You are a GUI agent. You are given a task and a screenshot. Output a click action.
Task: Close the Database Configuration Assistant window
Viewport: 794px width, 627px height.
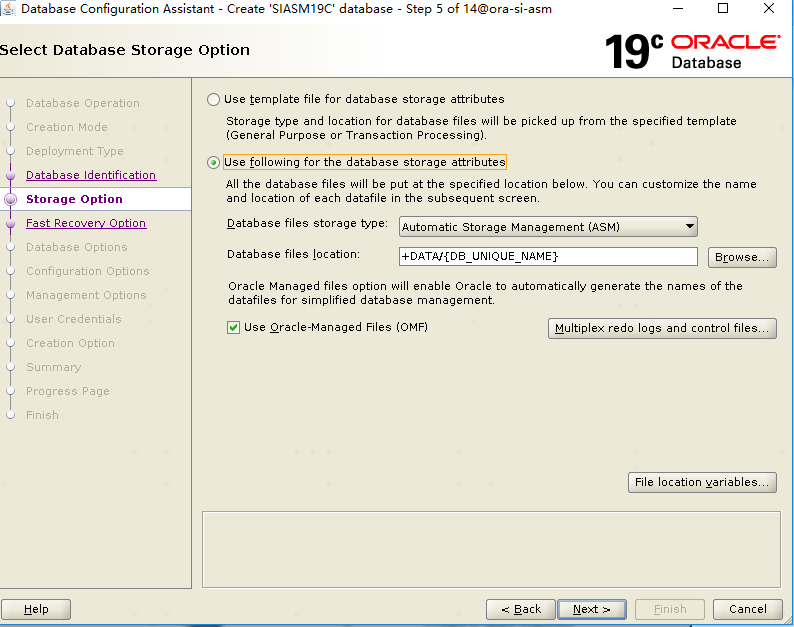[769, 9]
